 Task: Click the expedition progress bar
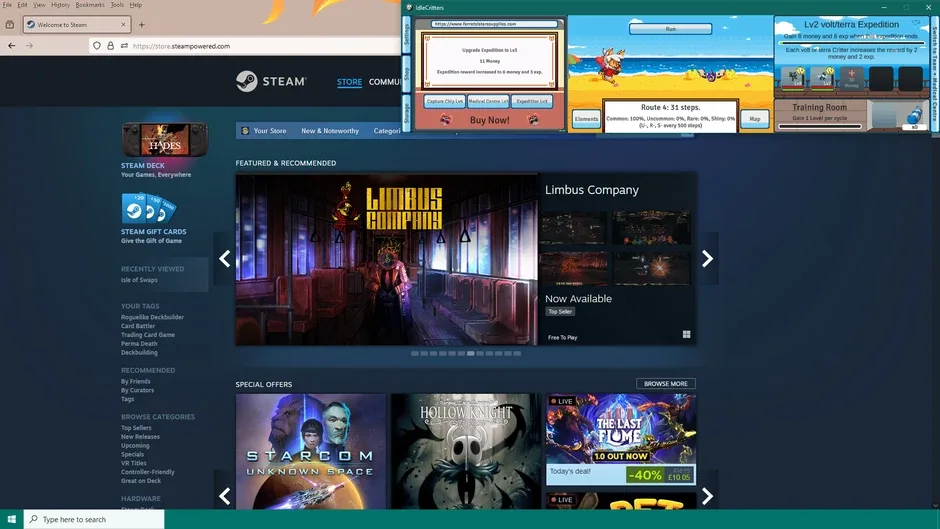click(x=851, y=43)
